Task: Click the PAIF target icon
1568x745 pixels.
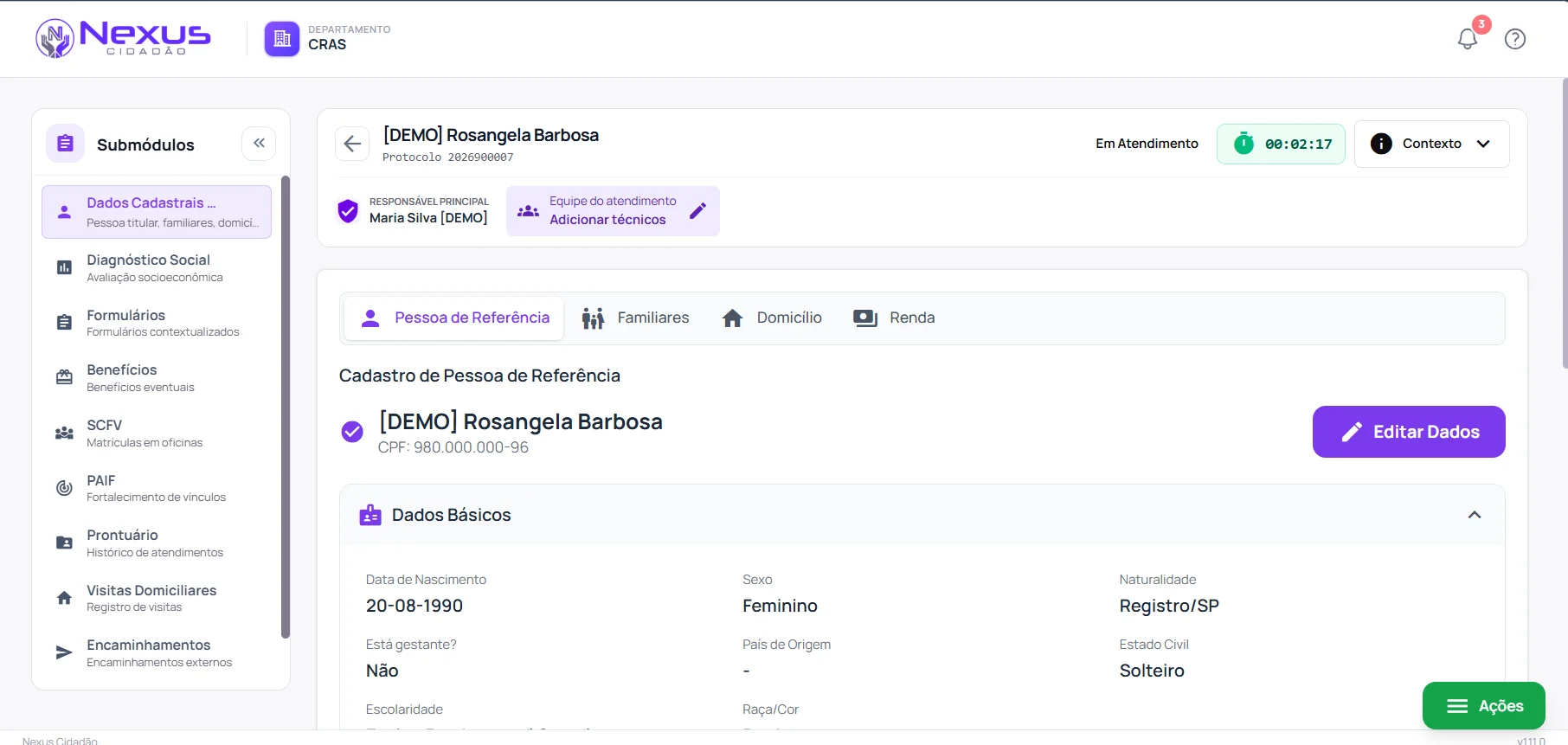Action: 64,488
